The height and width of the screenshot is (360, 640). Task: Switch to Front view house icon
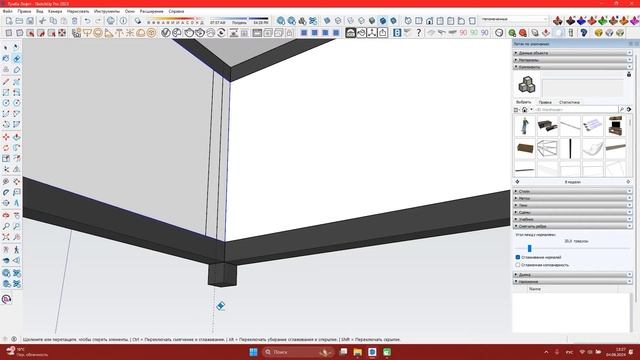[429, 21]
